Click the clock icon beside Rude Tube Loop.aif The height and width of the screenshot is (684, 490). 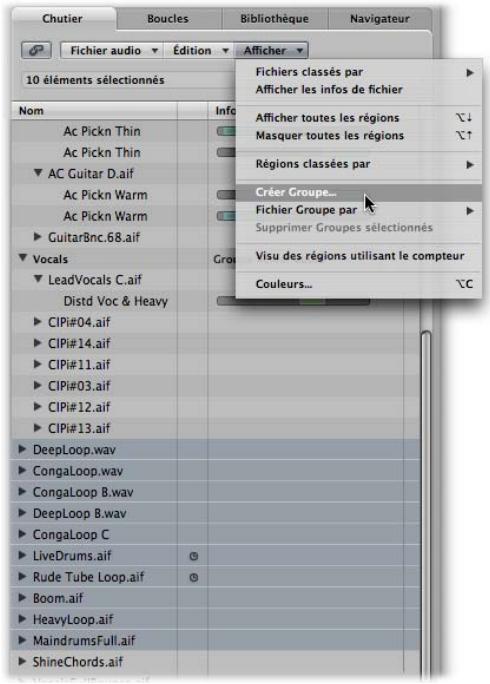point(194,578)
